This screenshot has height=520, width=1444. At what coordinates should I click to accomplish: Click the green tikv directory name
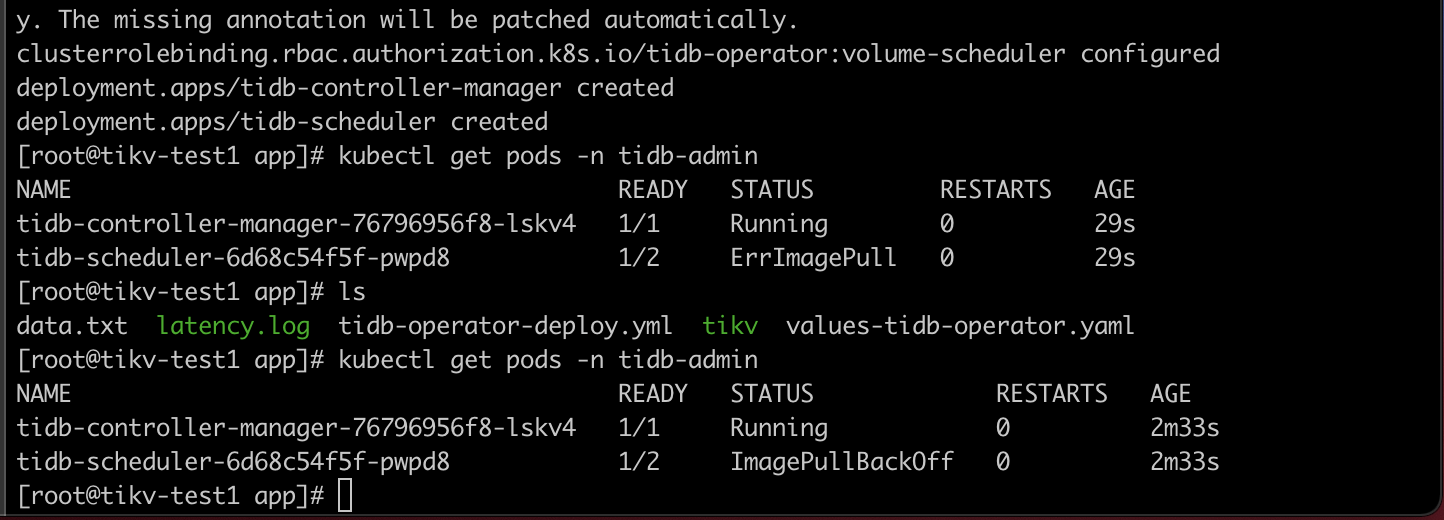coord(730,325)
